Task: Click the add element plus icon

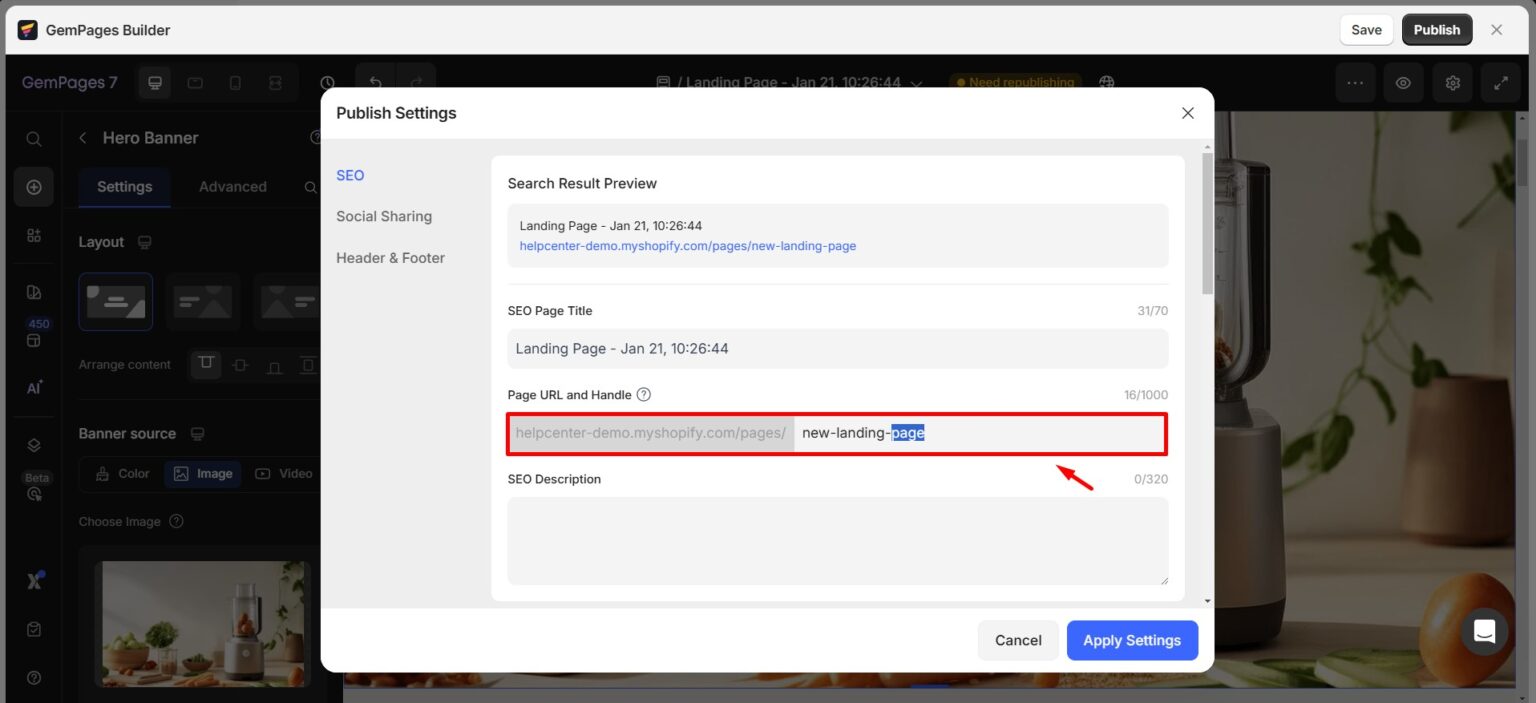Action: [33, 186]
